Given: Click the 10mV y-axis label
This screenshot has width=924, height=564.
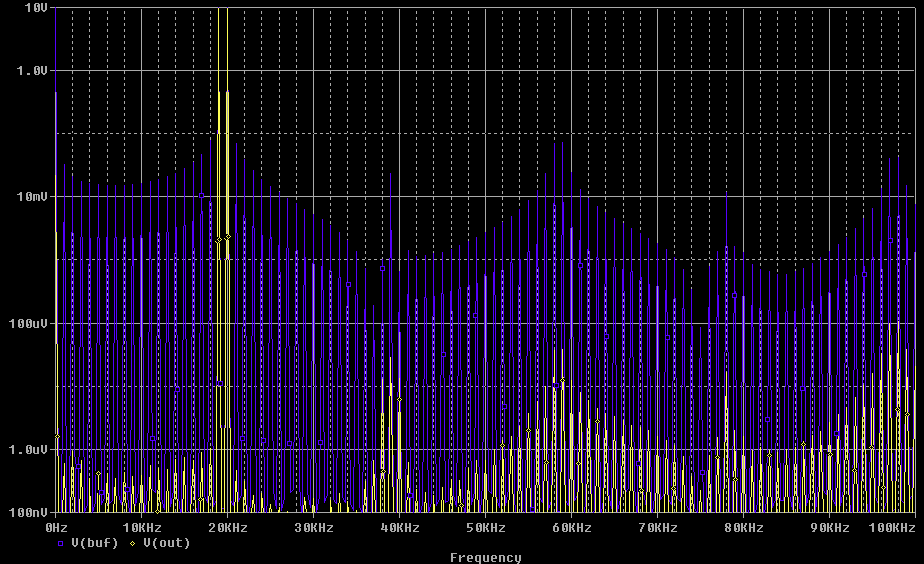Looking at the screenshot, I should click(32, 197).
